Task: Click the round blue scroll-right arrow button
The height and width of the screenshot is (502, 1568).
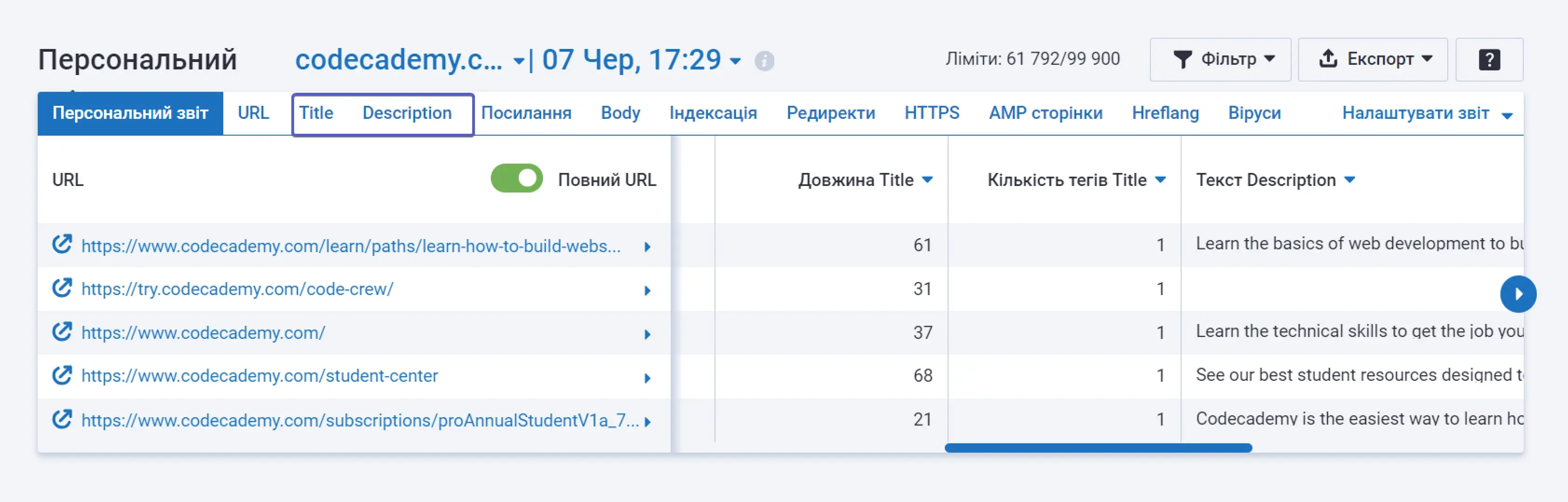Action: (1518, 294)
